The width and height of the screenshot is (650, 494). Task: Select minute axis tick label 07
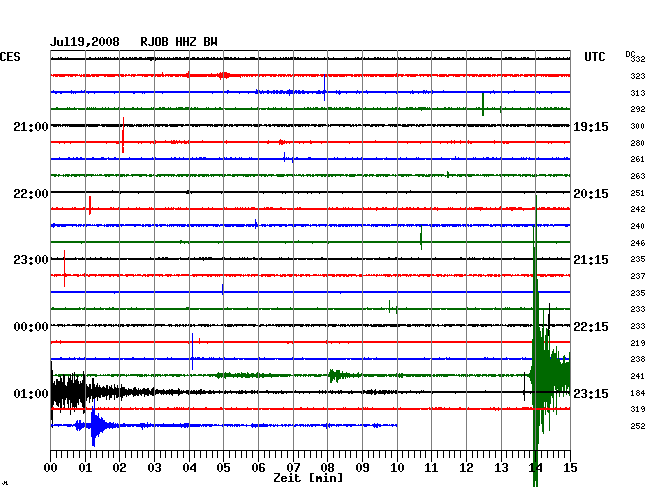point(293,468)
